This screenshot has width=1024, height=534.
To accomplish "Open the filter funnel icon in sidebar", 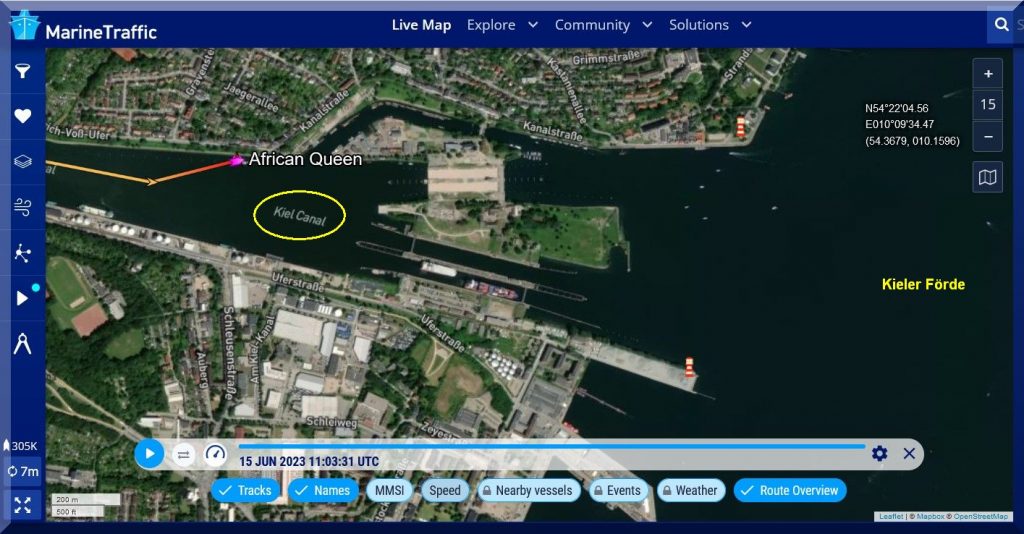I will pyautogui.click(x=22, y=71).
